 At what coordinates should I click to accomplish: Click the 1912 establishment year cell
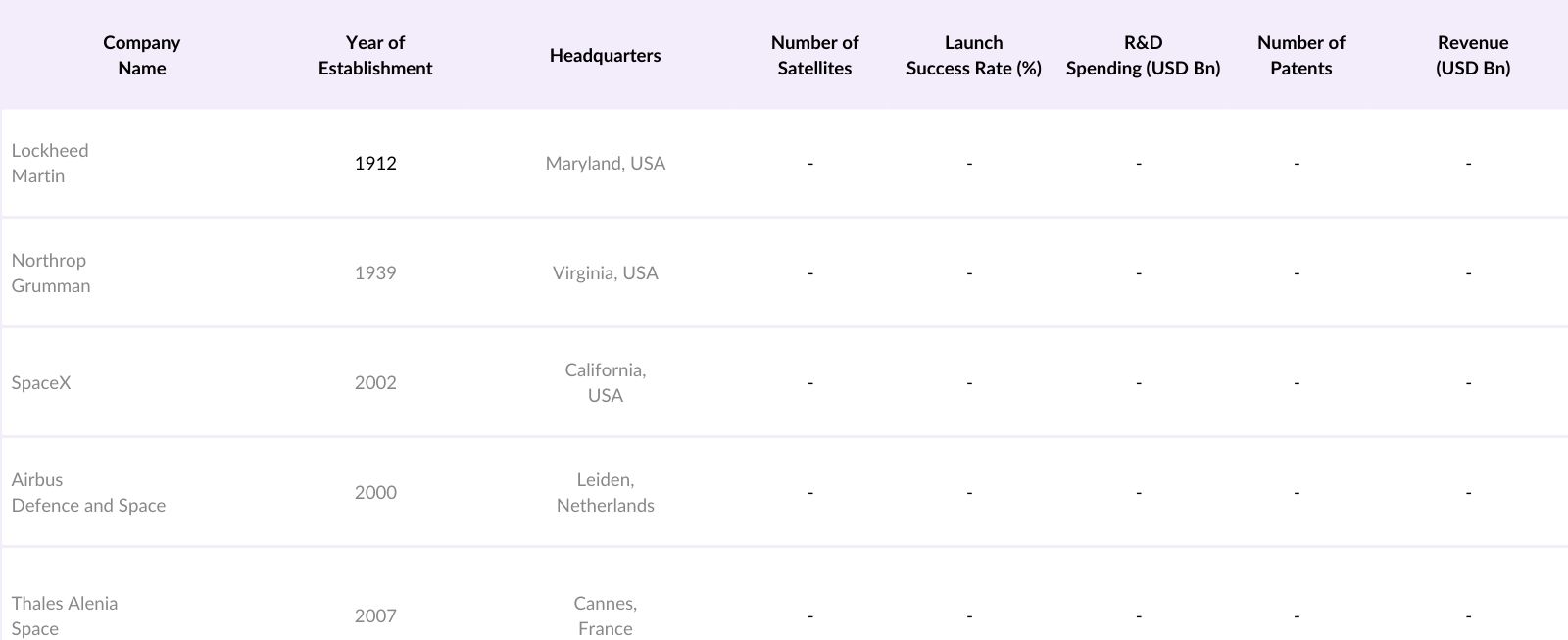[375, 163]
